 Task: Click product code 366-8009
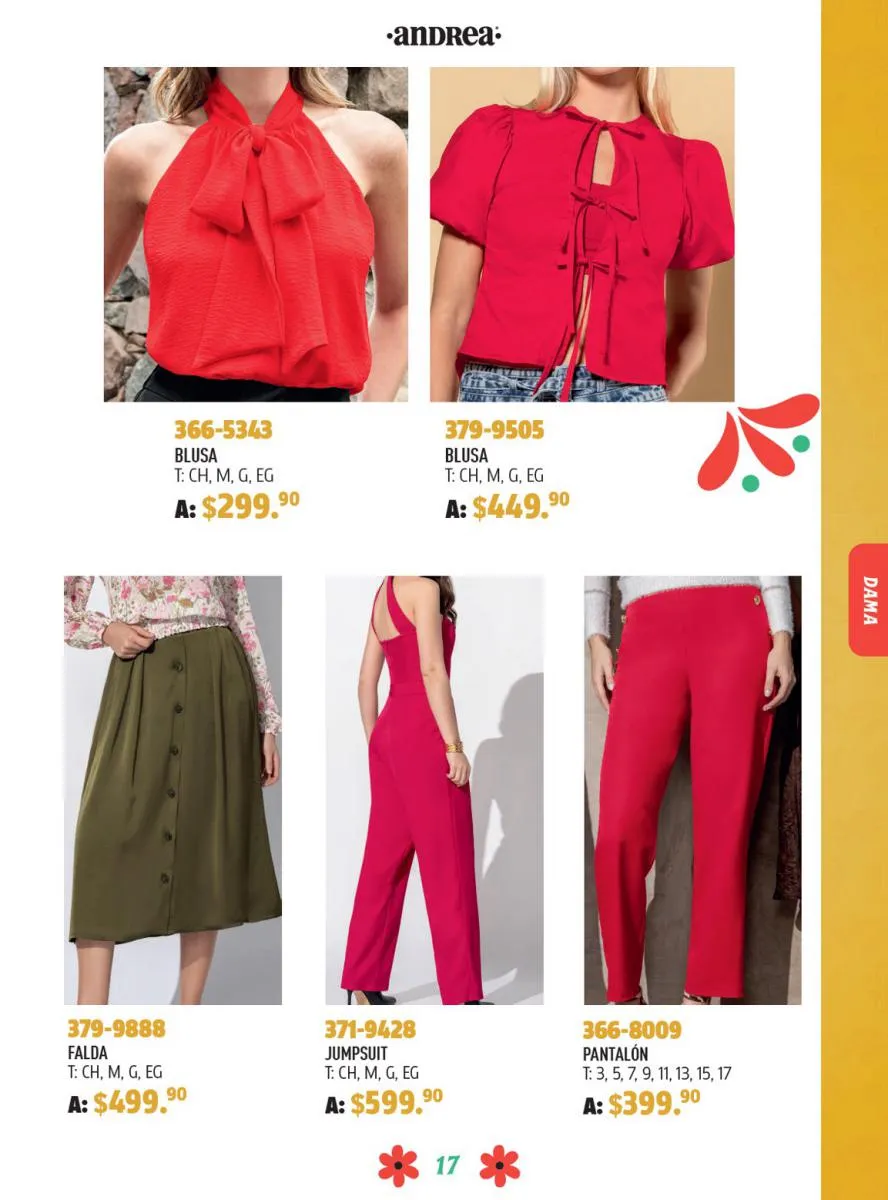click(x=632, y=1029)
